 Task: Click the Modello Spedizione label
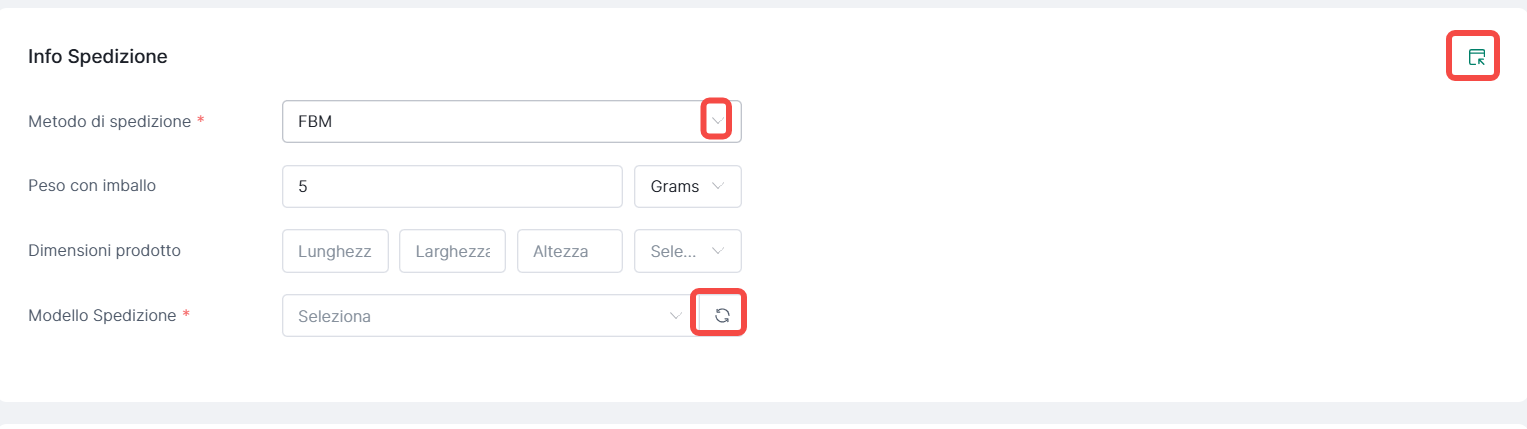pos(102,315)
